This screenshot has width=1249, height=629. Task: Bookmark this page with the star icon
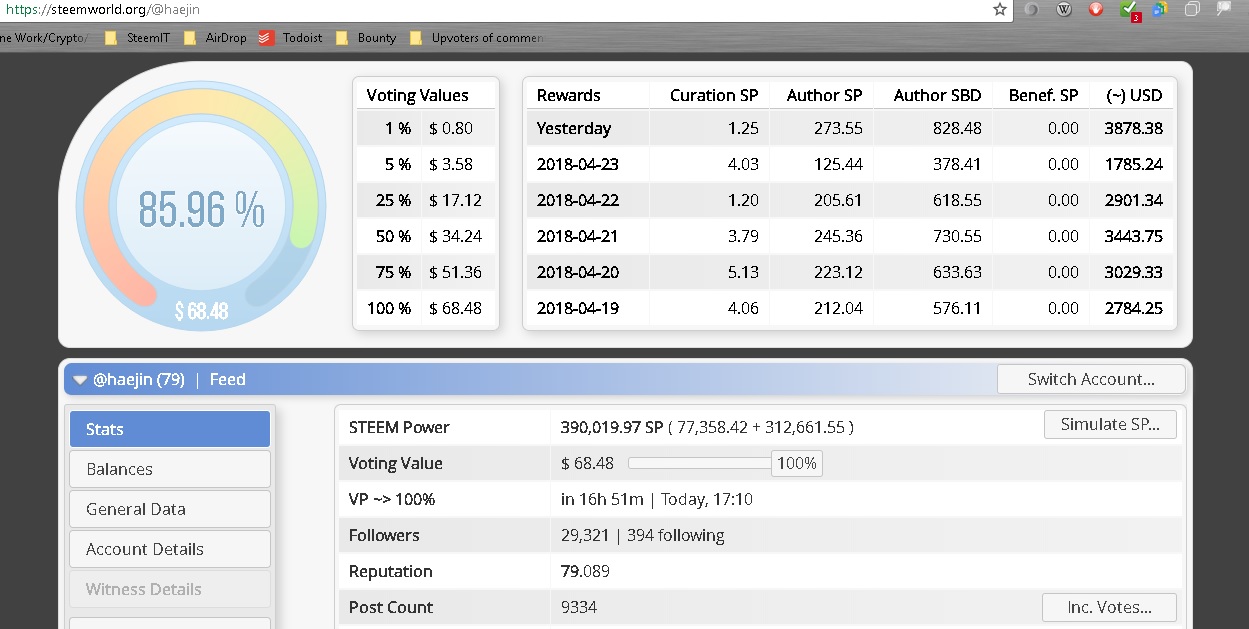point(1000,9)
